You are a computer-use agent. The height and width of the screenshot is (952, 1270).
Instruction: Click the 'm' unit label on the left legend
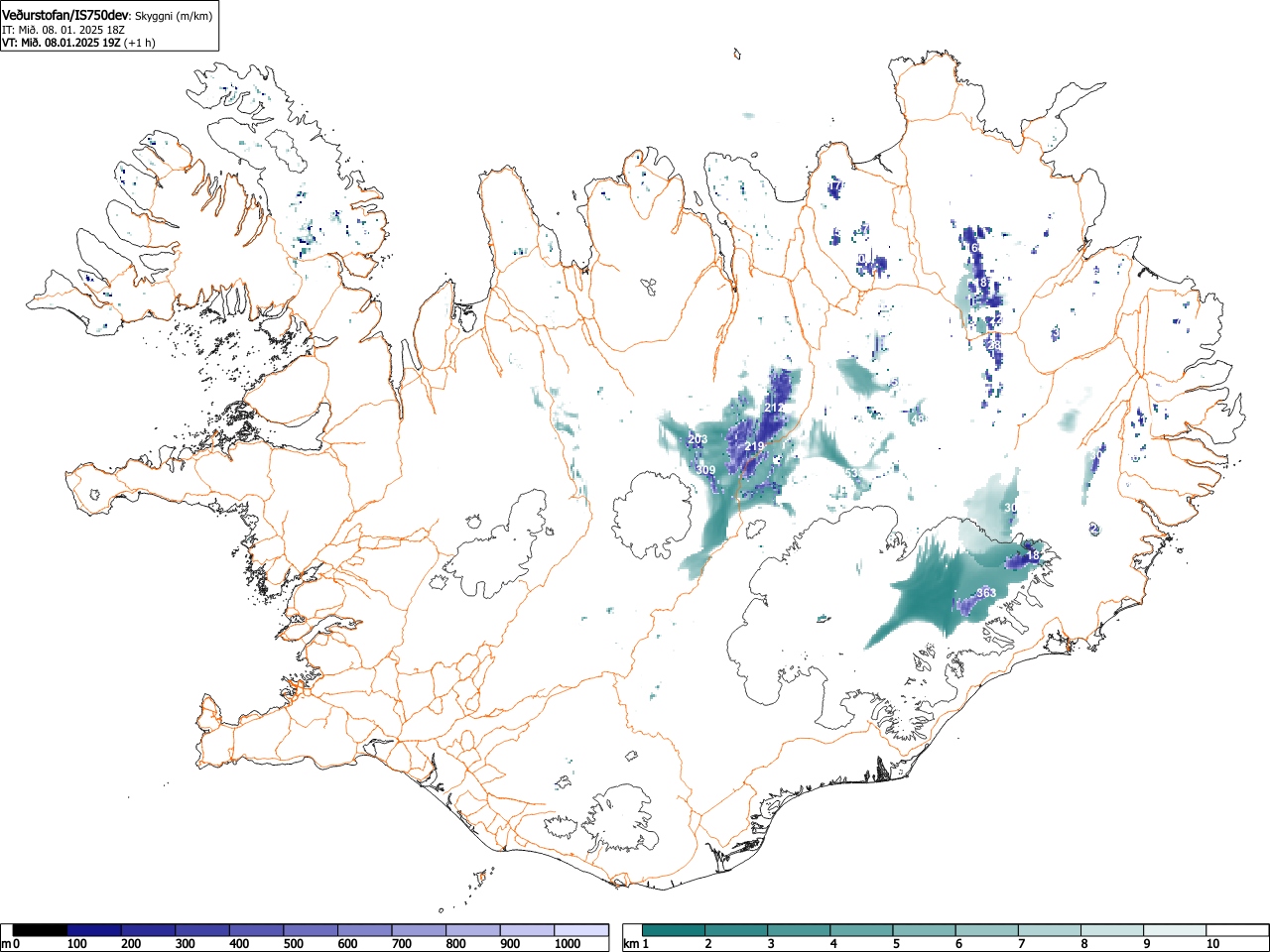[x=6, y=944]
